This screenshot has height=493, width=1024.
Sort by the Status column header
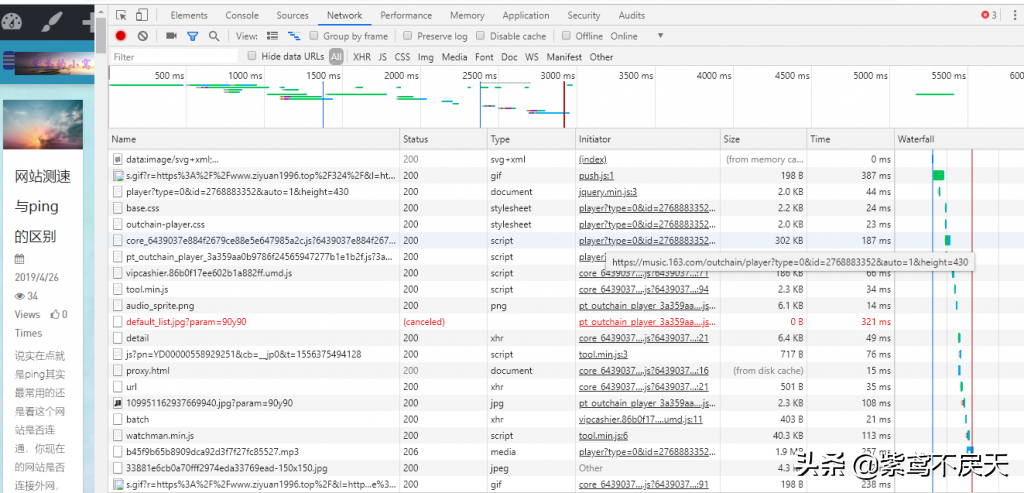444,139
